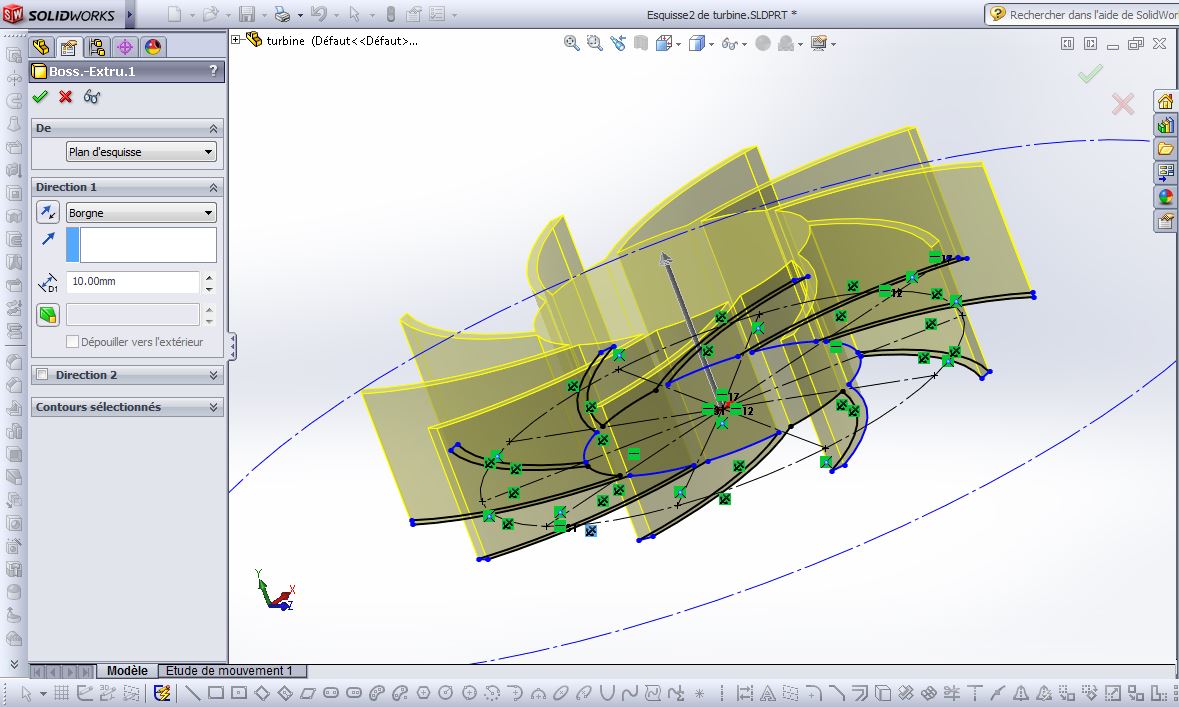Image resolution: width=1179 pixels, height=707 pixels.
Task: Select the Line sketch tool
Action: click(192, 693)
